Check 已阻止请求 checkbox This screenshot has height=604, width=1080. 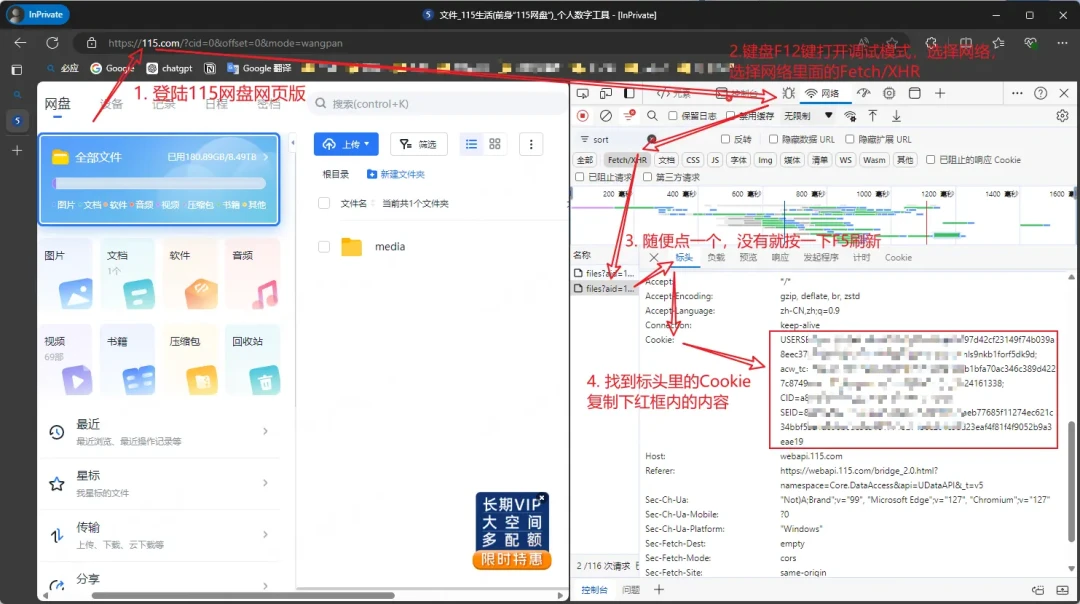(x=579, y=177)
